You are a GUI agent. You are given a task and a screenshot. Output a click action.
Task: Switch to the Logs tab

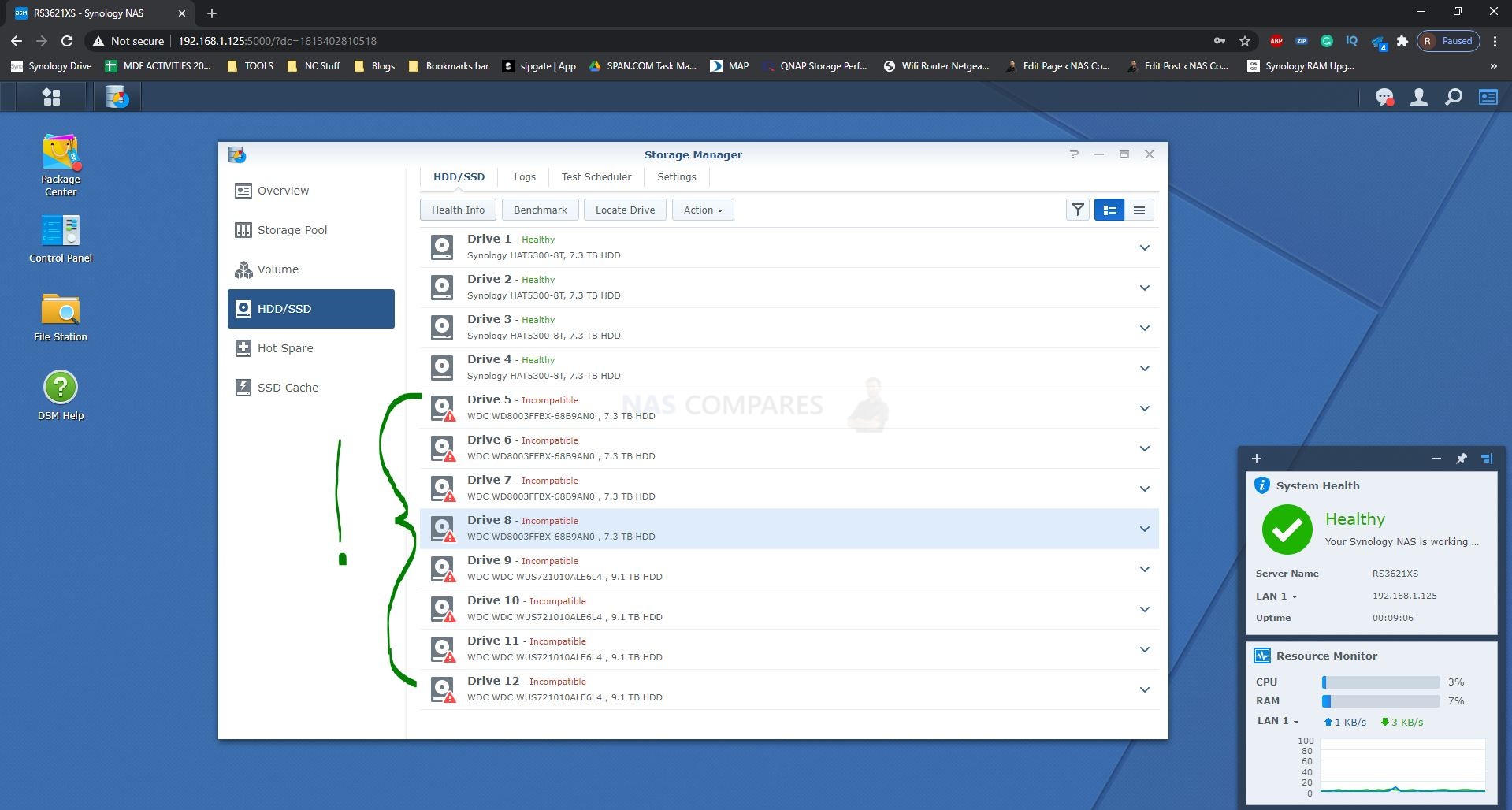tap(525, 177)
